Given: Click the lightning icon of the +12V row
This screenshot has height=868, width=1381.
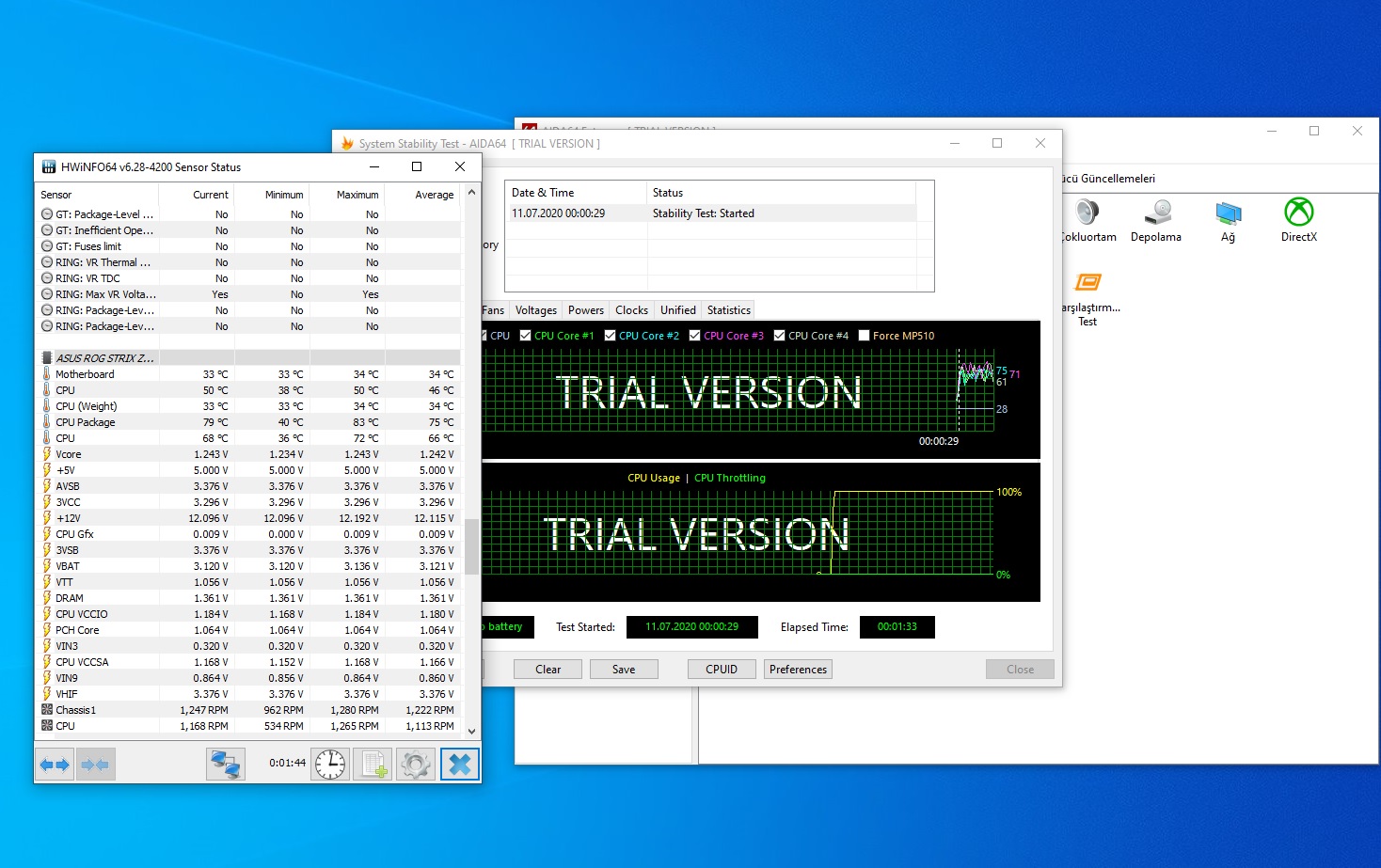Looking at the screenshot, I should coord(46,517).
